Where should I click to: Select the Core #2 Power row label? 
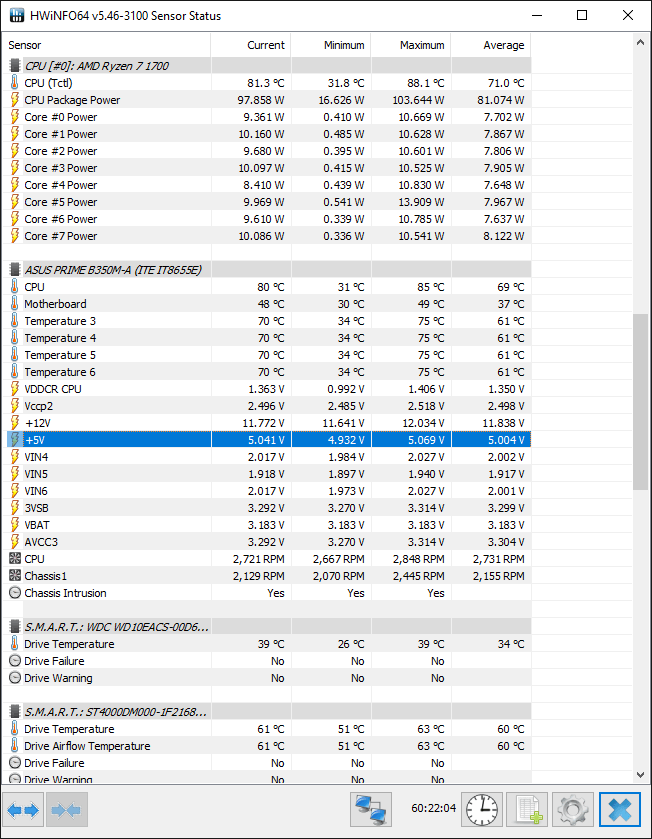60,151
